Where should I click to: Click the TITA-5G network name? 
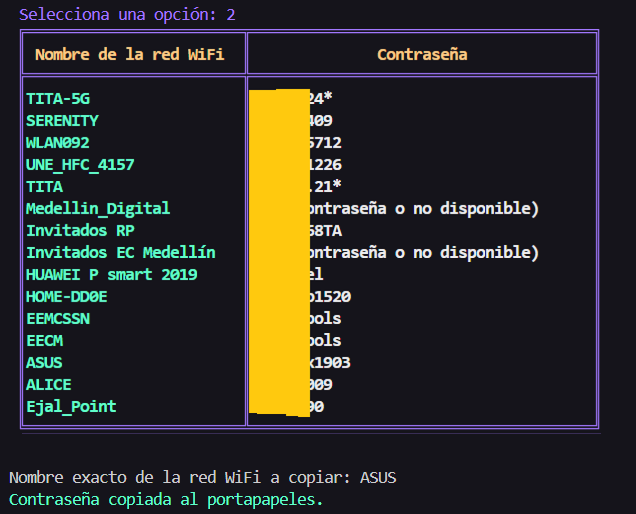click(x=64, y=99)
